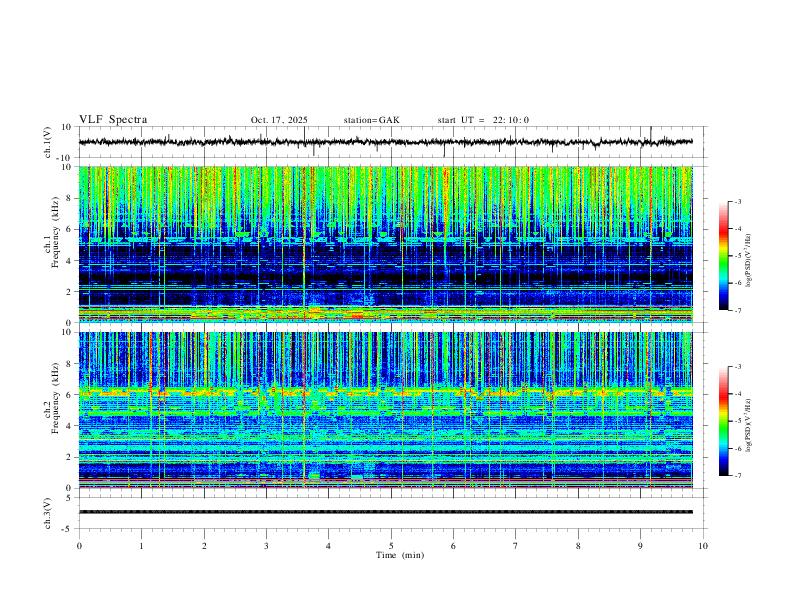The image size is (792, 612).
Task: Click time axis tick label "0"
Action: point(79,546)
